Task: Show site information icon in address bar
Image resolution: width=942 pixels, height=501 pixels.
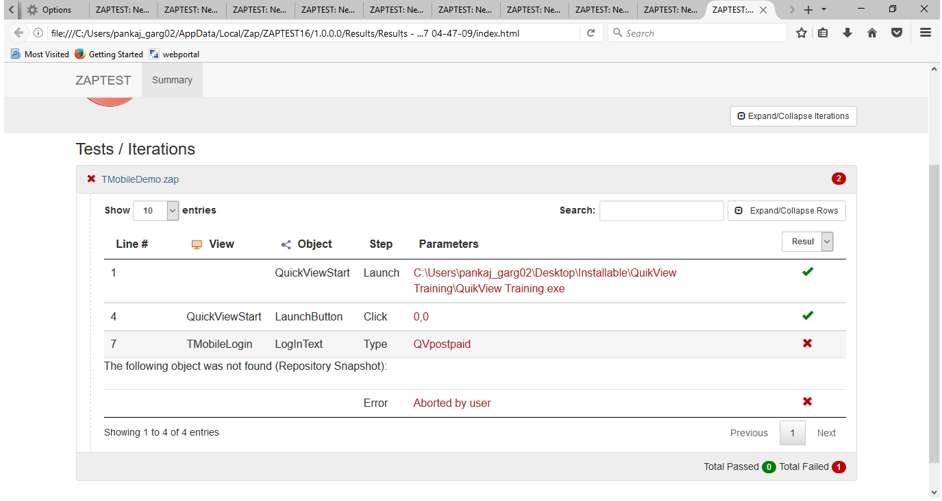Action: coord(38,33)
